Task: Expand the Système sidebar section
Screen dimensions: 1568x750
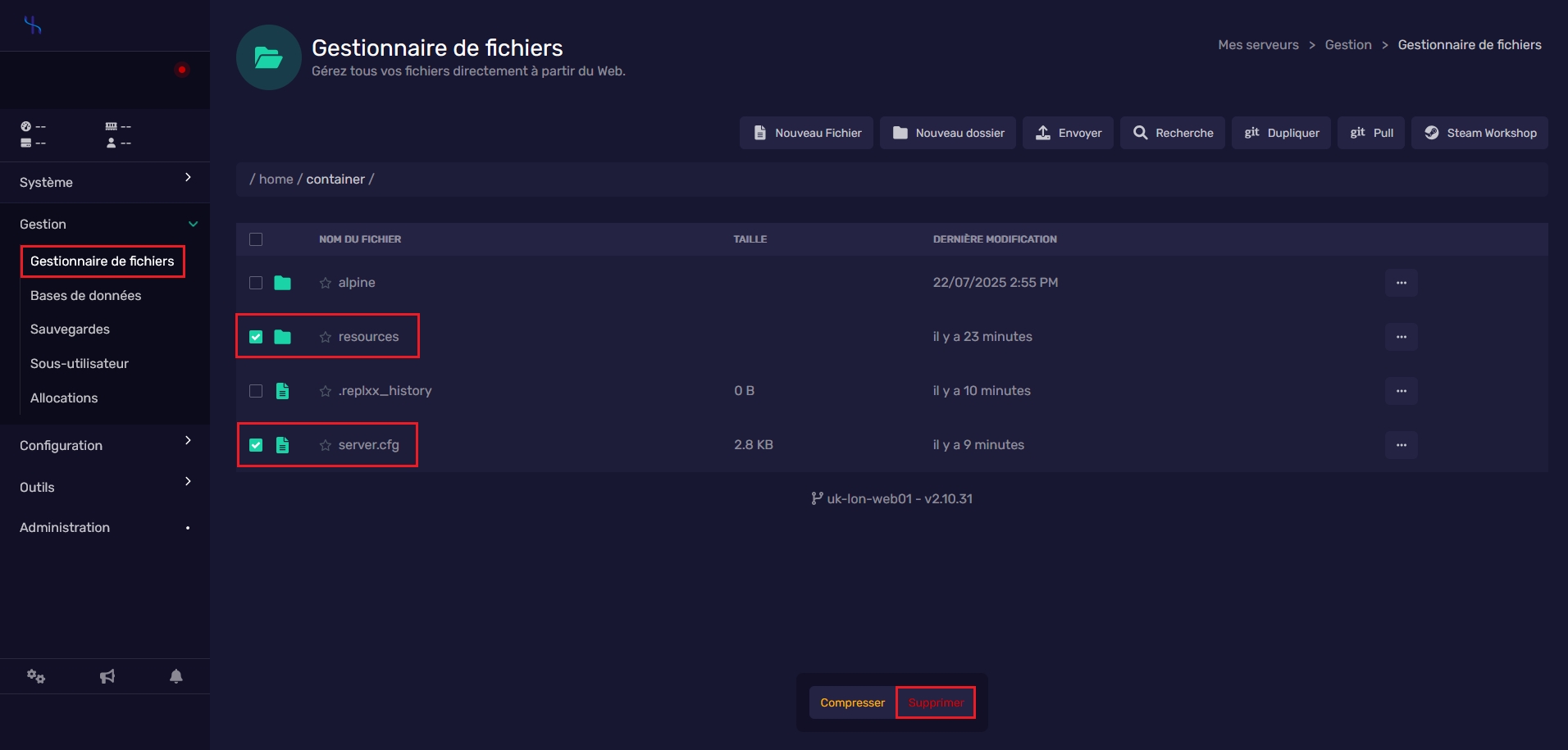Action: tap(104, 182)
